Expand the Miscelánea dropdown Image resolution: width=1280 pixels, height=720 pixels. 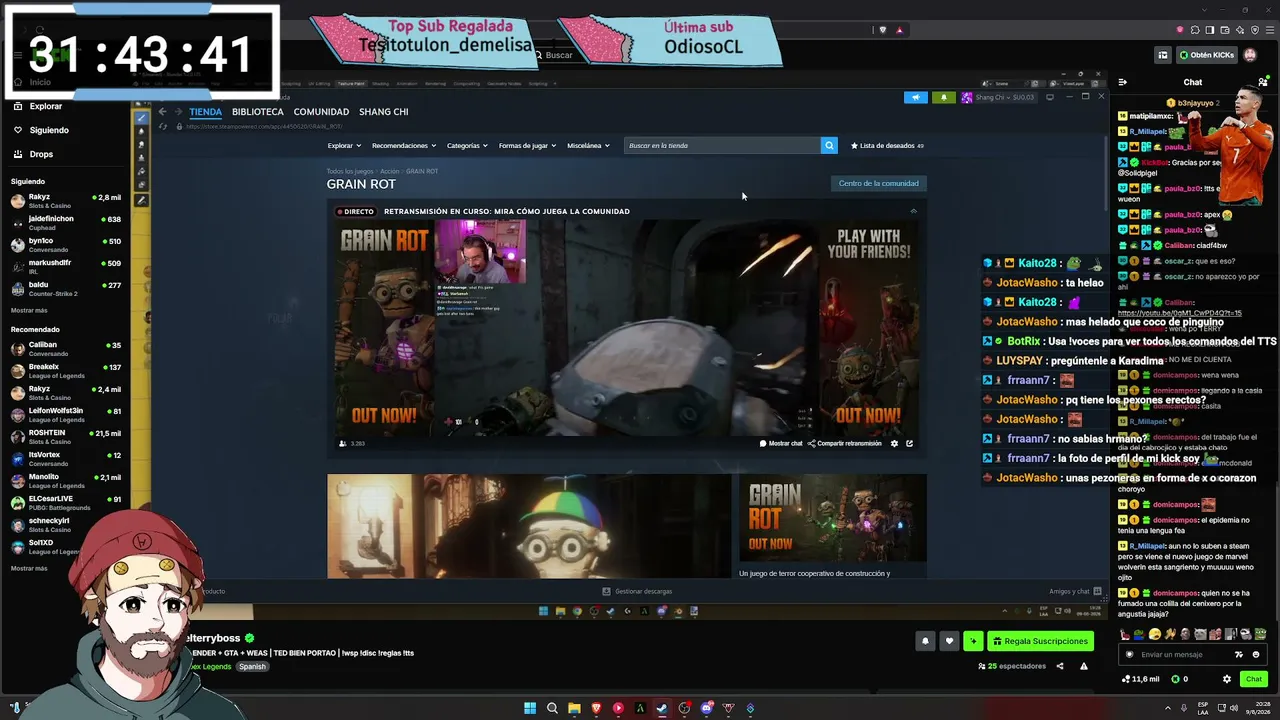pyautogui.click(x=588, y=146)
